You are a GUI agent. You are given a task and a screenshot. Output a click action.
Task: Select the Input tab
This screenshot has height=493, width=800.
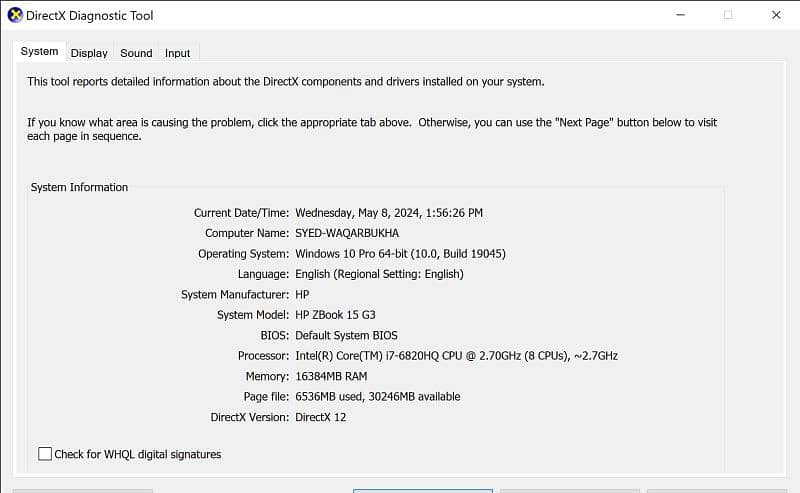[178, 53]
